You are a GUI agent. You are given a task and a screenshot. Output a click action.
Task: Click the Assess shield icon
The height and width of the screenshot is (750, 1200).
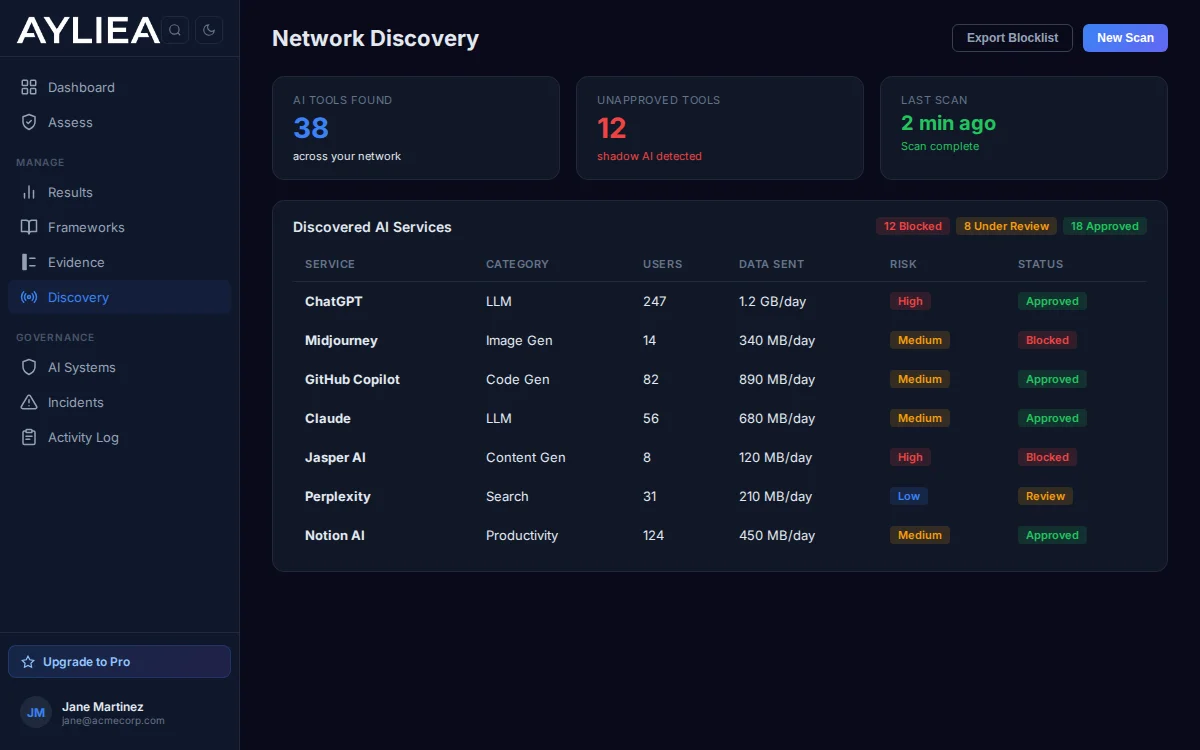(27, 122)
